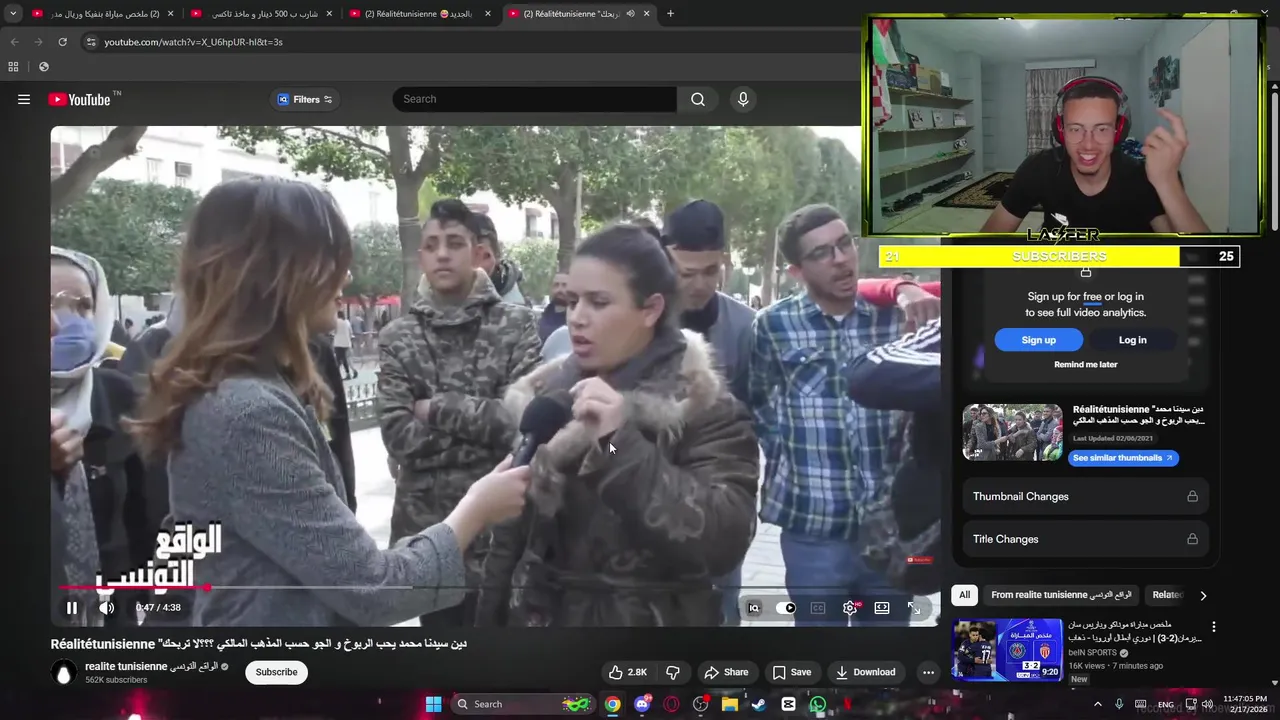Image resolution: width=1280 pixels, height=720 pixels.
Task: Open the site information icon in address bar
Action: tap(91, 42)
